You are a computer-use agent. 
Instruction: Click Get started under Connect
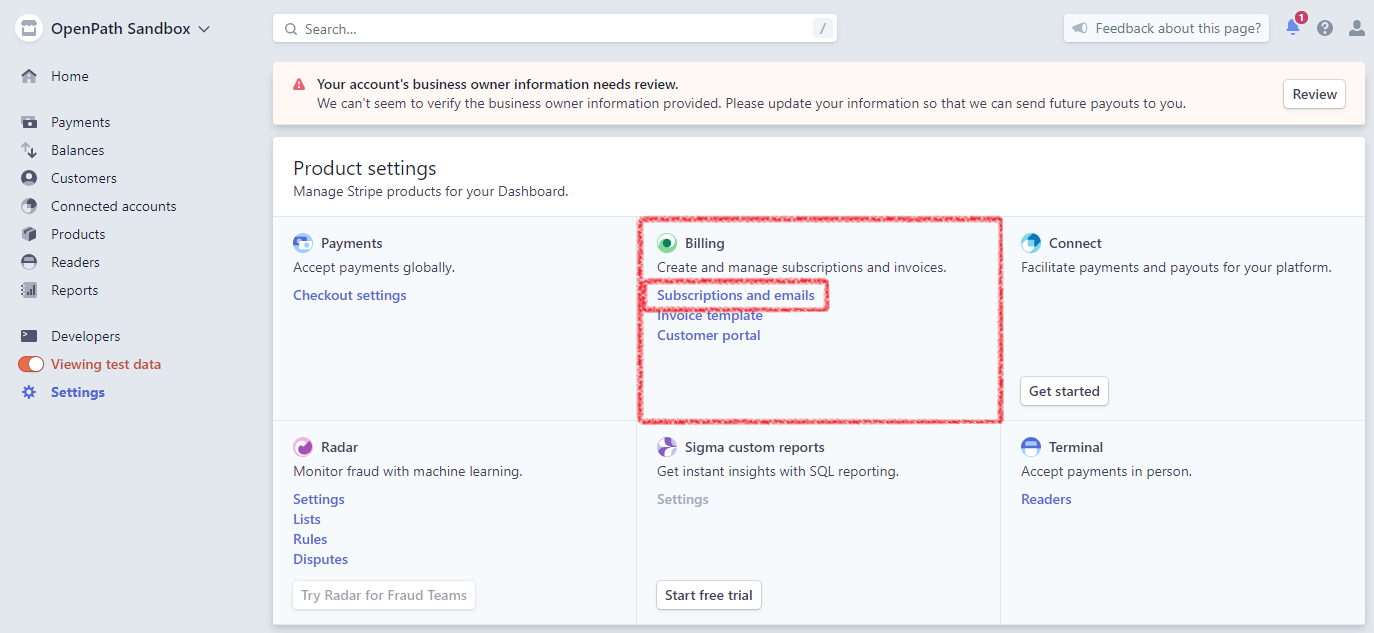tap(1064, 391)
